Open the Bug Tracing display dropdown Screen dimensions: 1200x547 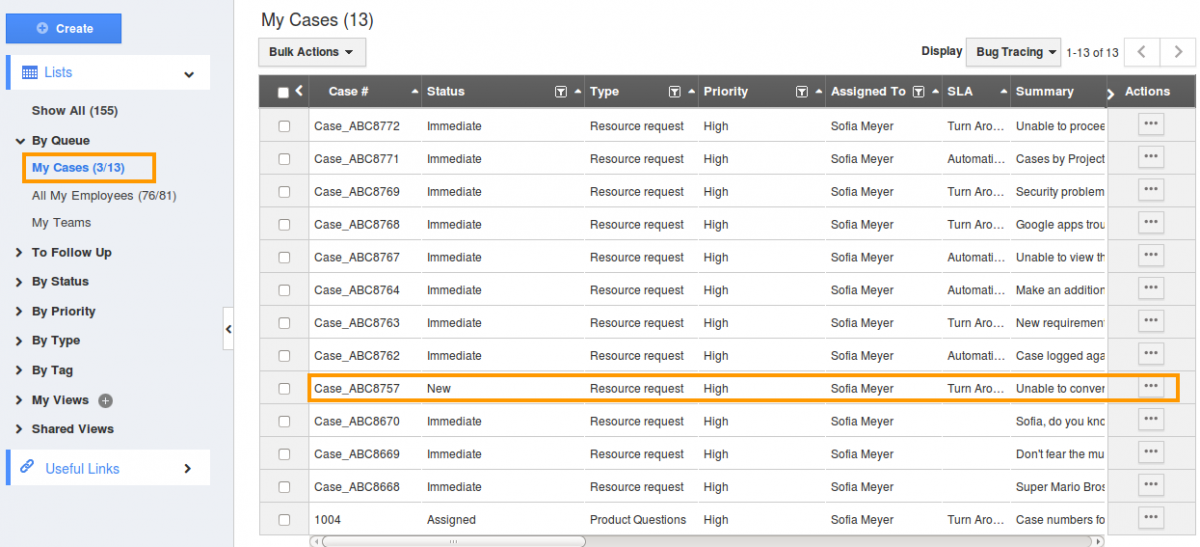coord(1016,52)
